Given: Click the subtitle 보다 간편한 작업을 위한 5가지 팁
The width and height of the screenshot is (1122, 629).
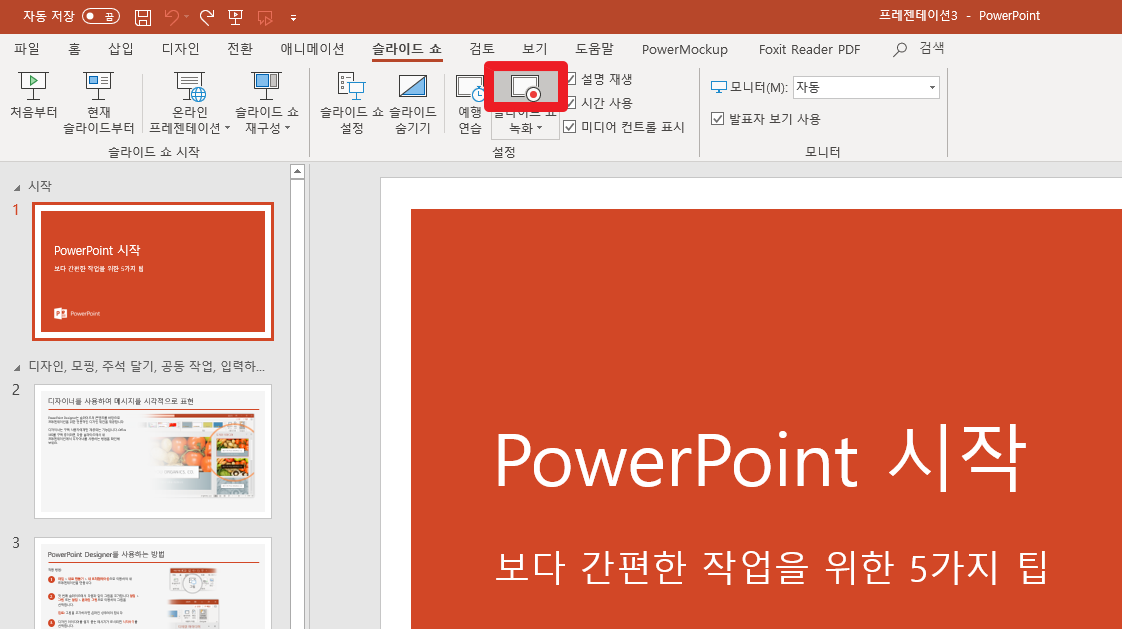Looking at the screenshot, I should [771, 567].
